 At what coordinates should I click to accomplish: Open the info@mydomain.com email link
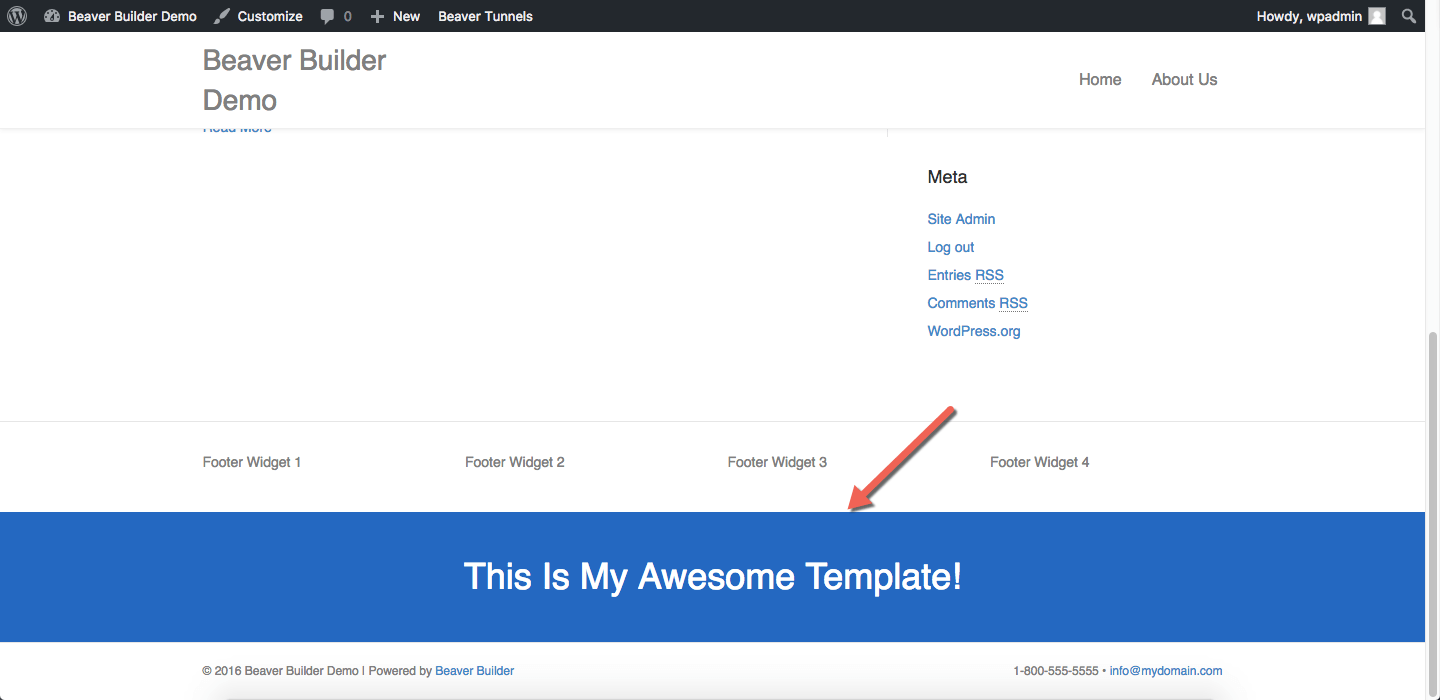pos(1165,670)
